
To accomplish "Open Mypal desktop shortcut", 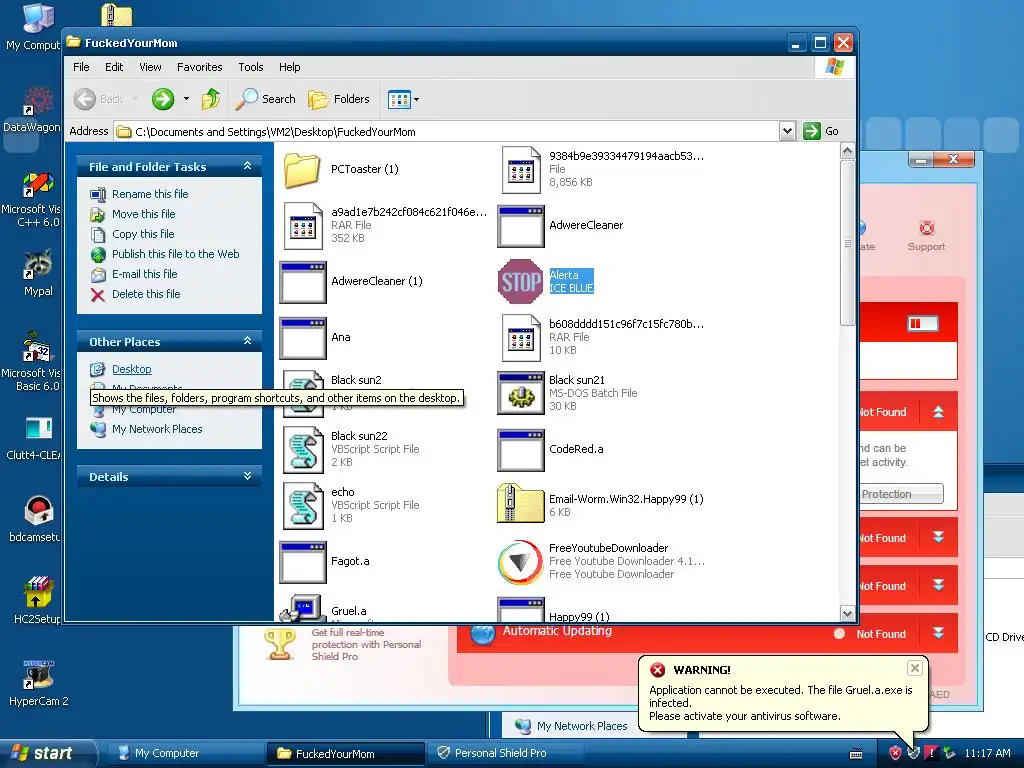I will (38, 273).
